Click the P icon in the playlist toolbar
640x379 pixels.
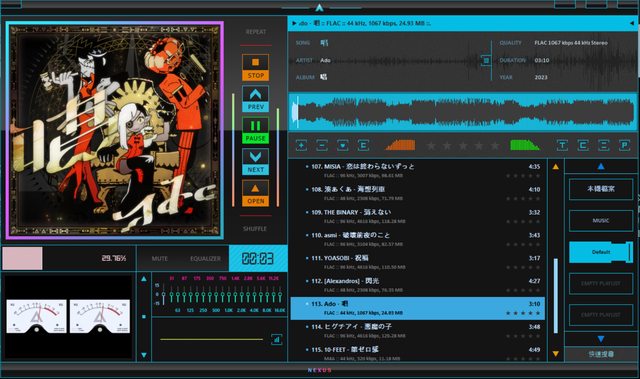(x=624, y=145)
